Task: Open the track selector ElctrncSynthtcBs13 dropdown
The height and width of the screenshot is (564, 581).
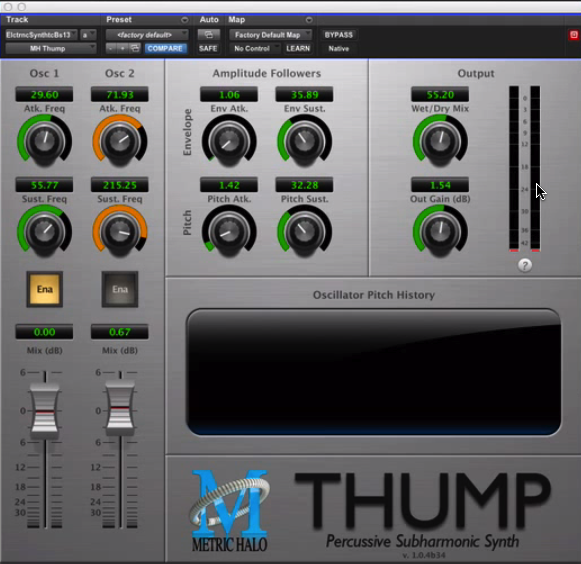Action: pyautogui.click(x=42, y=35)
